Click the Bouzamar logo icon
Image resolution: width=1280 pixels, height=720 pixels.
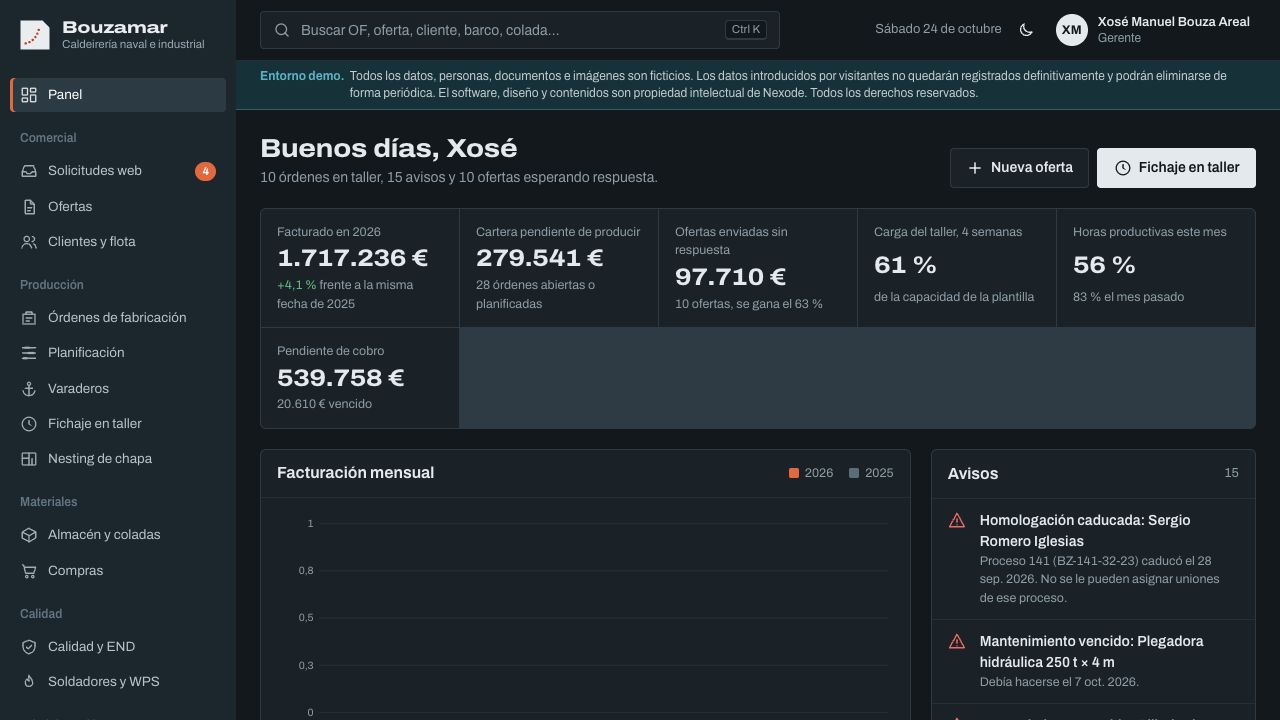[x=35, y=35]
